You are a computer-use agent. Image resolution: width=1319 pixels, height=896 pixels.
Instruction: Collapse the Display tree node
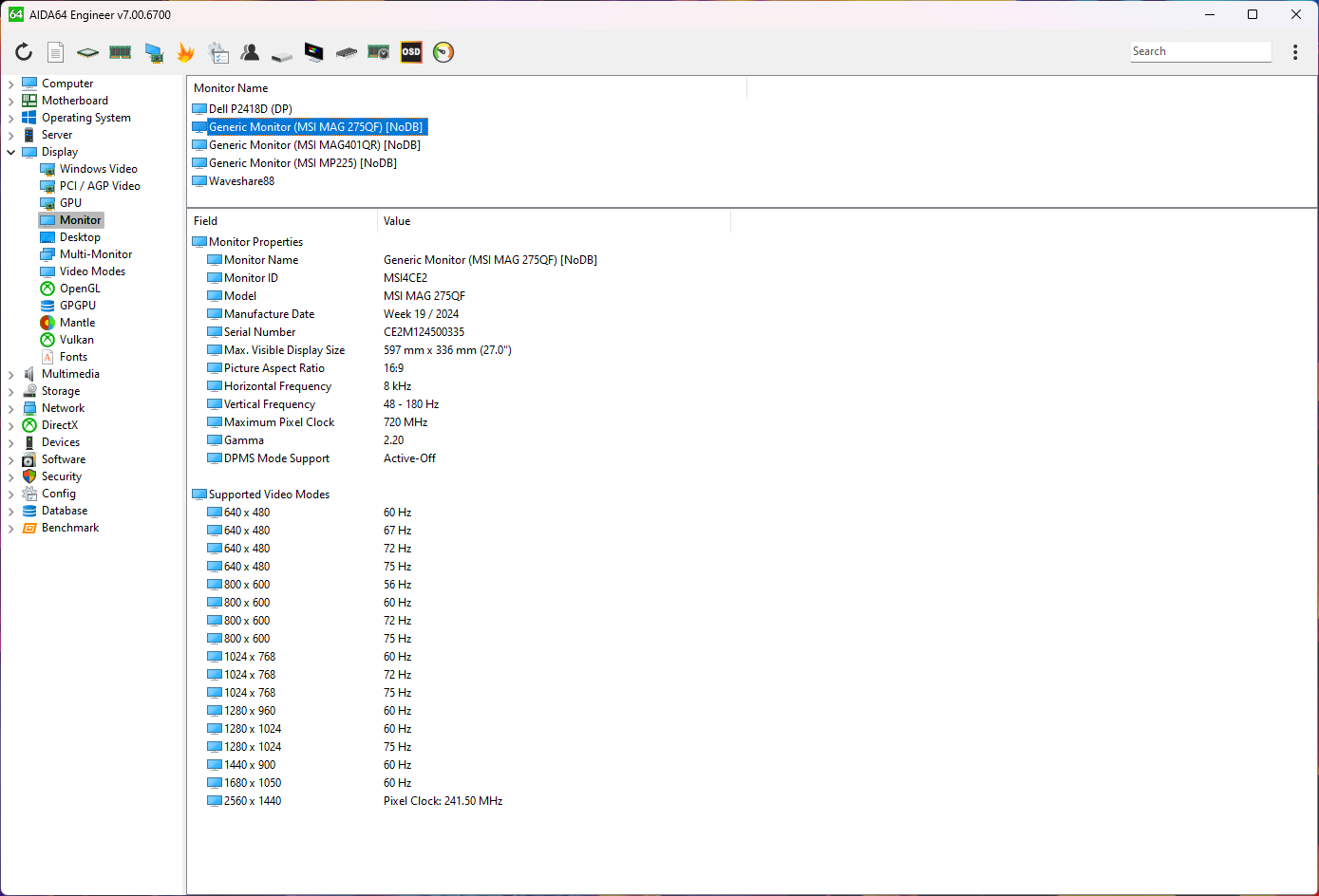10,152
